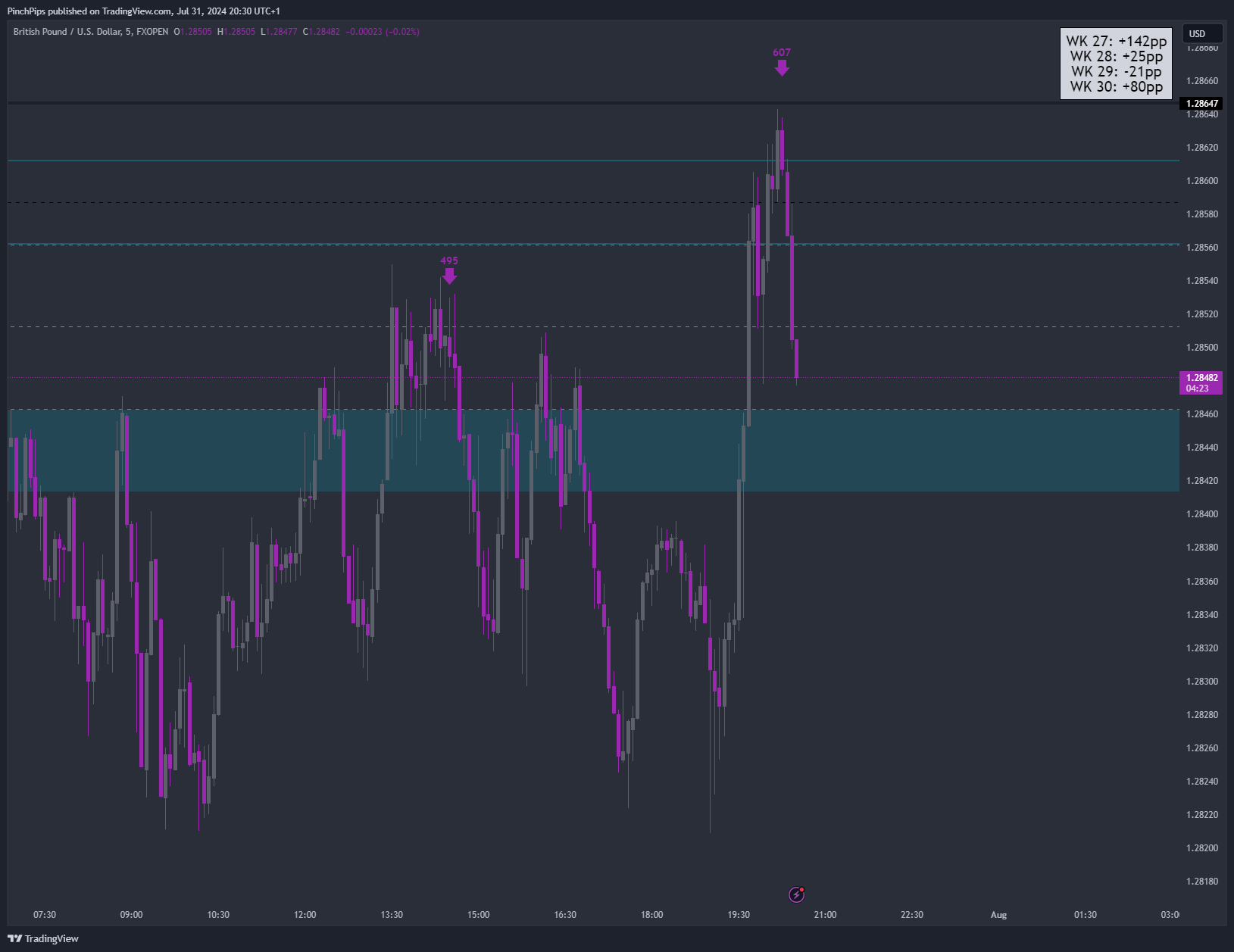Click the 13:30 time axis label

click(392, 915)
